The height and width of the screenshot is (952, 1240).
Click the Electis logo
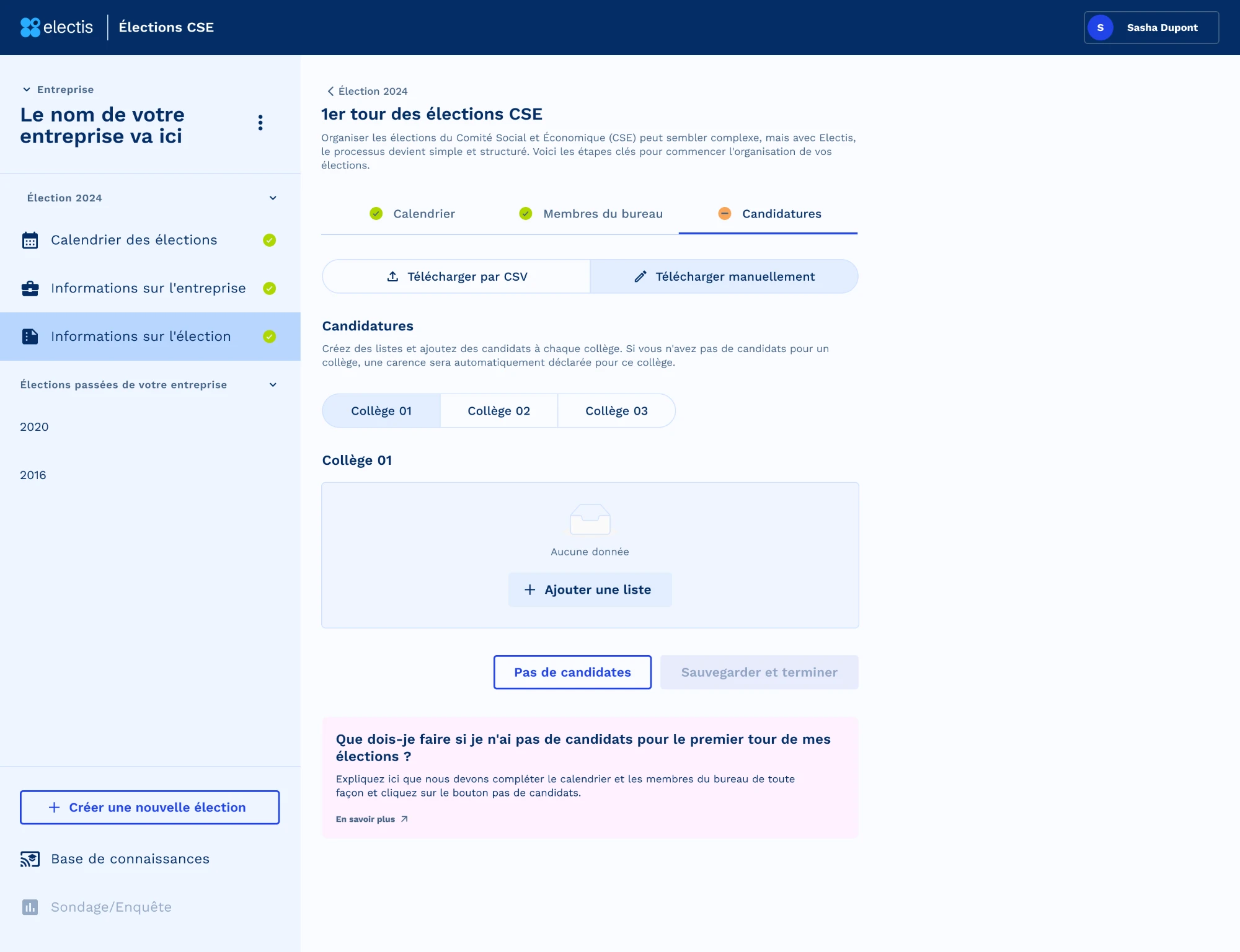pos(56,27)
